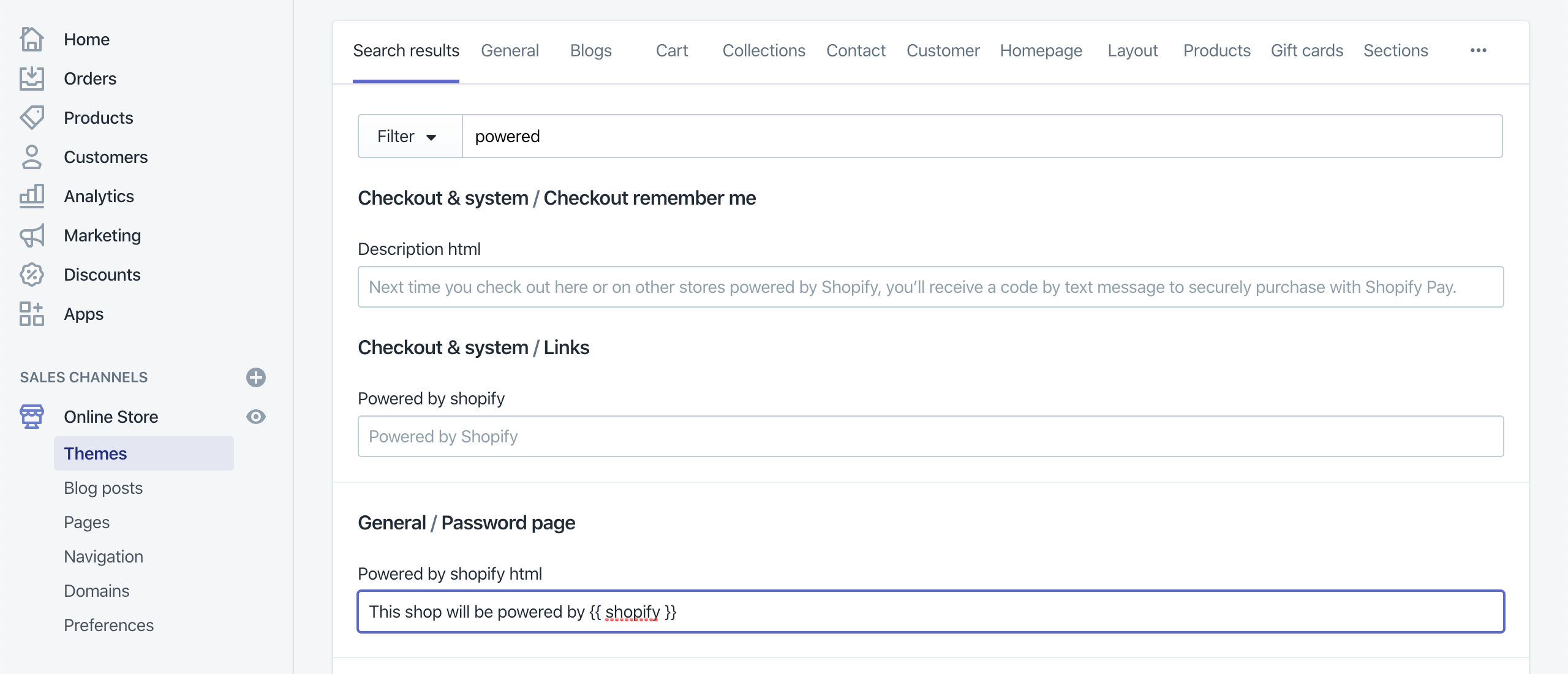Image resolution: width=1568 pixels, height=674 pixels.
Task: Open Analytics using the bar chart icon
Action: click(31, 195)
